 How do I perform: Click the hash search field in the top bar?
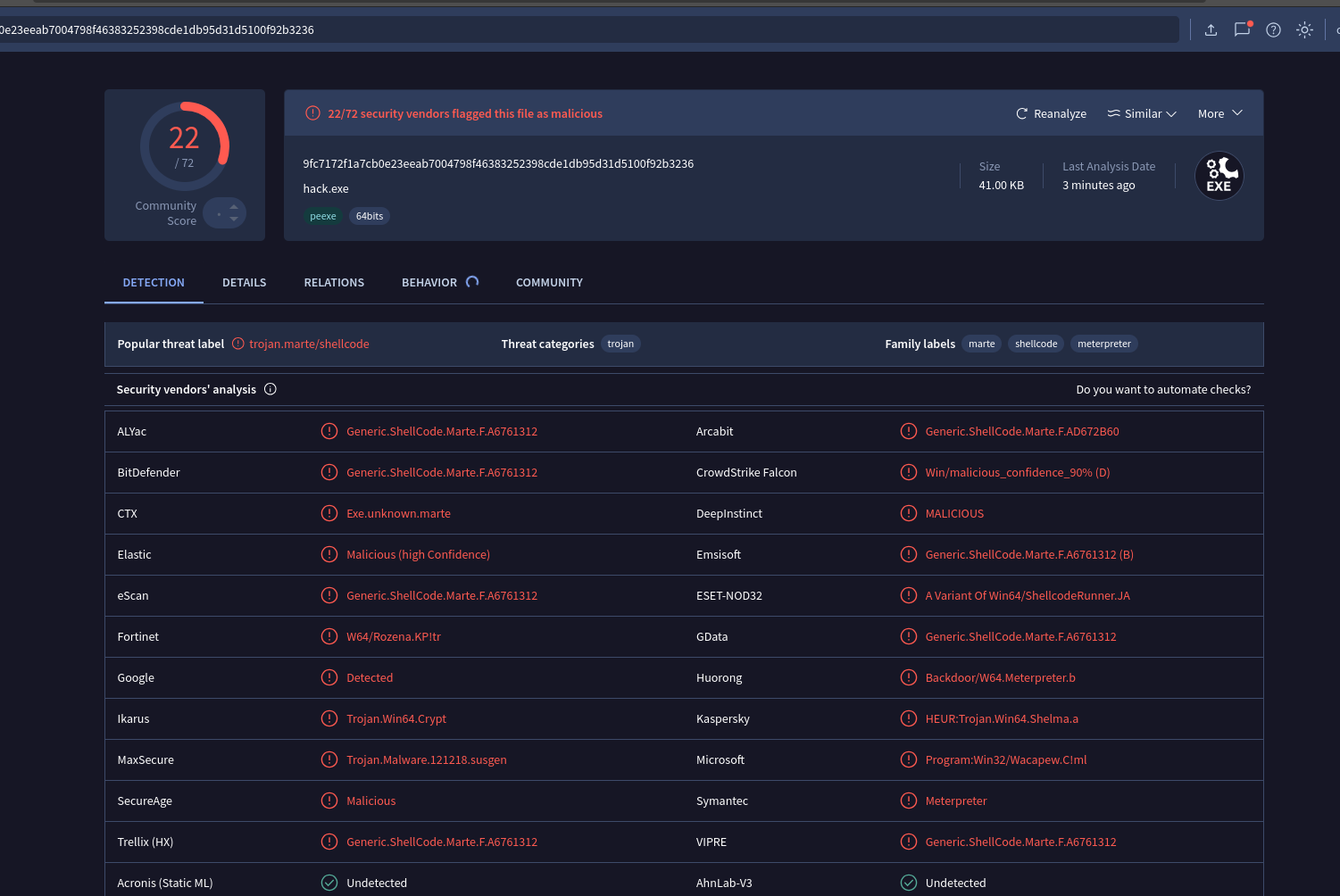click(x=589, y=29)
